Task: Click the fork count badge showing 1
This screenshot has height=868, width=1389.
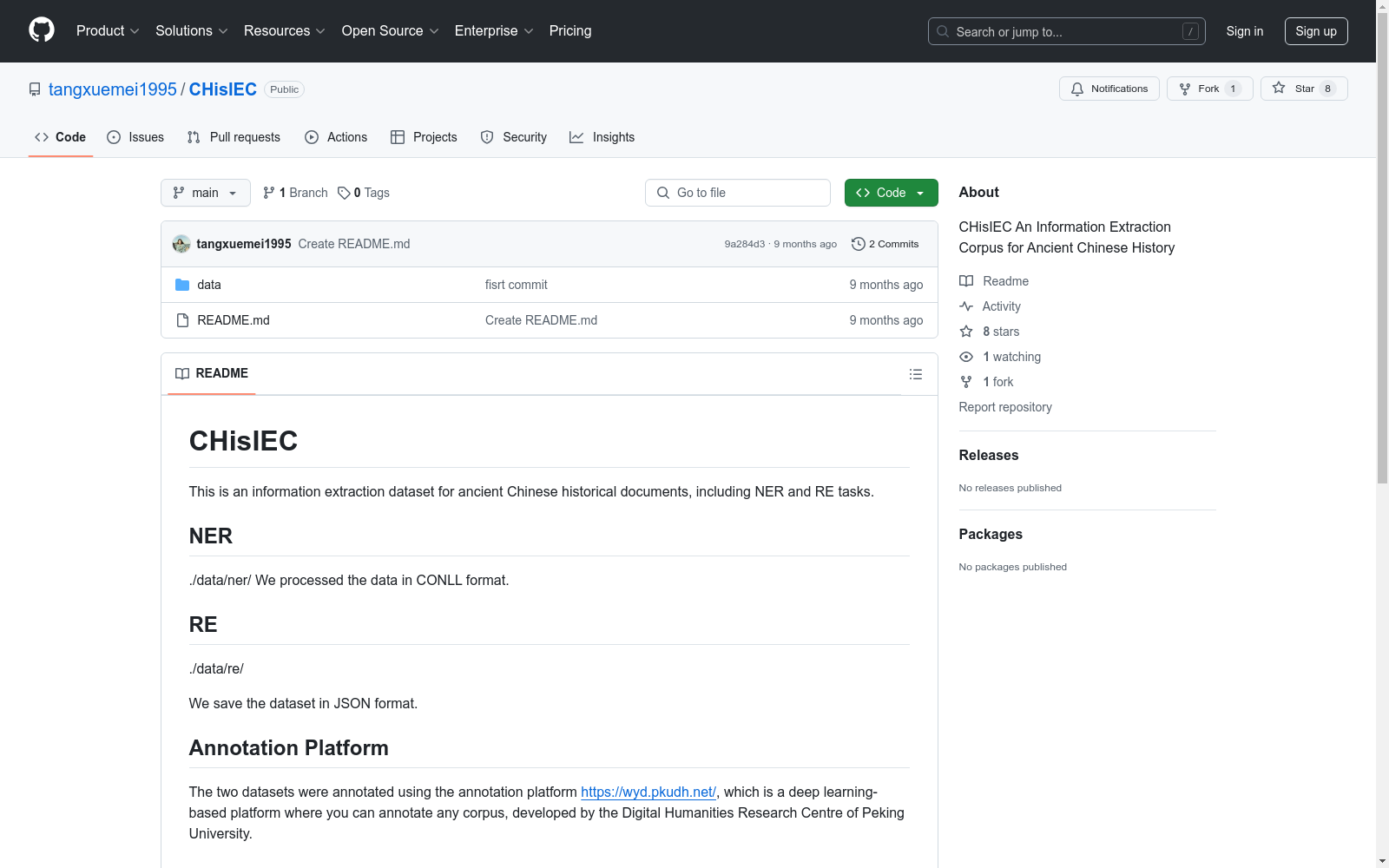Action: click(1233, 89)
